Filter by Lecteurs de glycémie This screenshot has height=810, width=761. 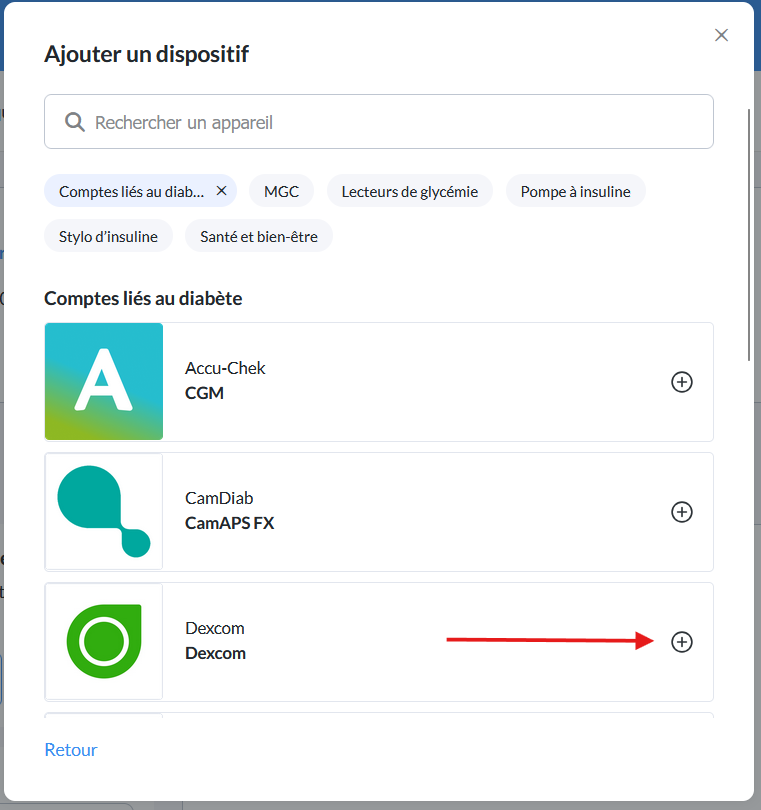(x=409, y=192)
